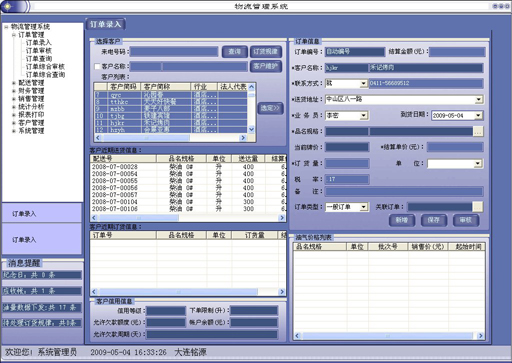Select customer row 11 hjkr
Screen dimensions: 512x363
coord(171,123)
